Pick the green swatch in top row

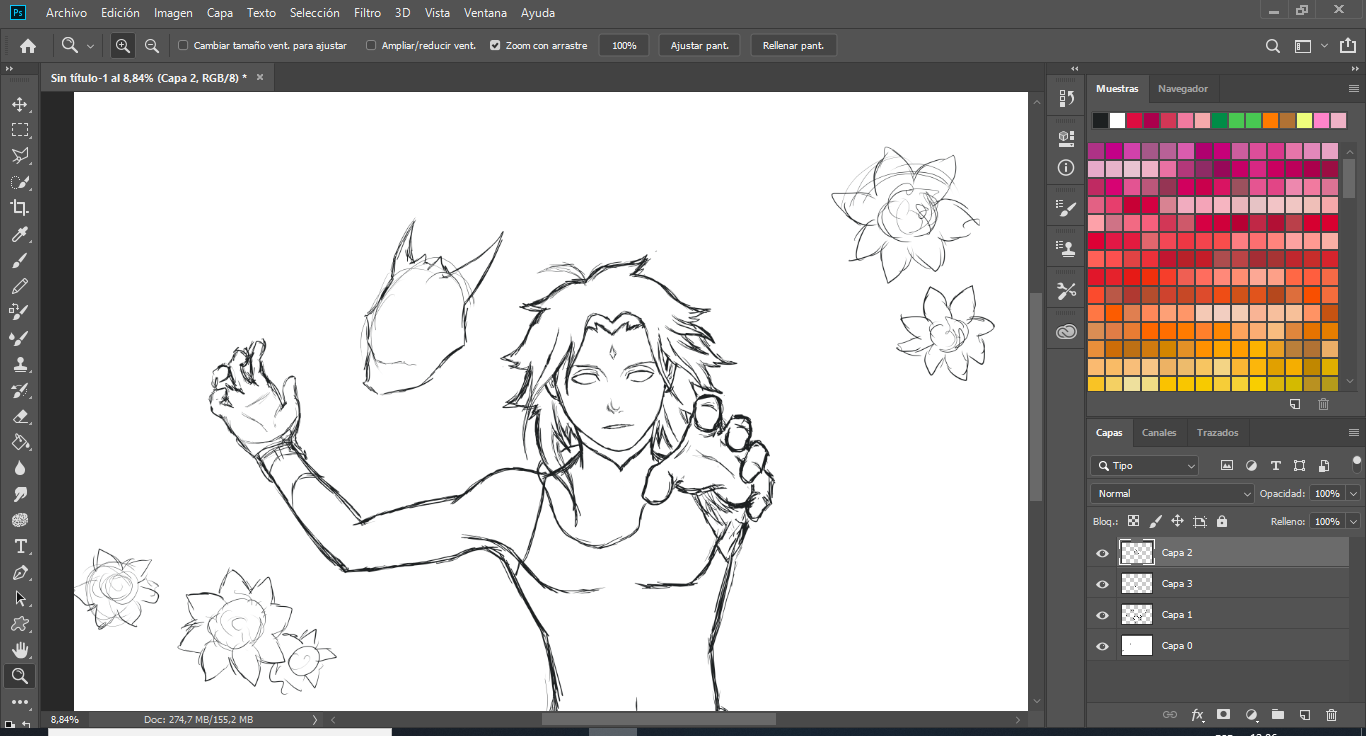point(1219,120)
